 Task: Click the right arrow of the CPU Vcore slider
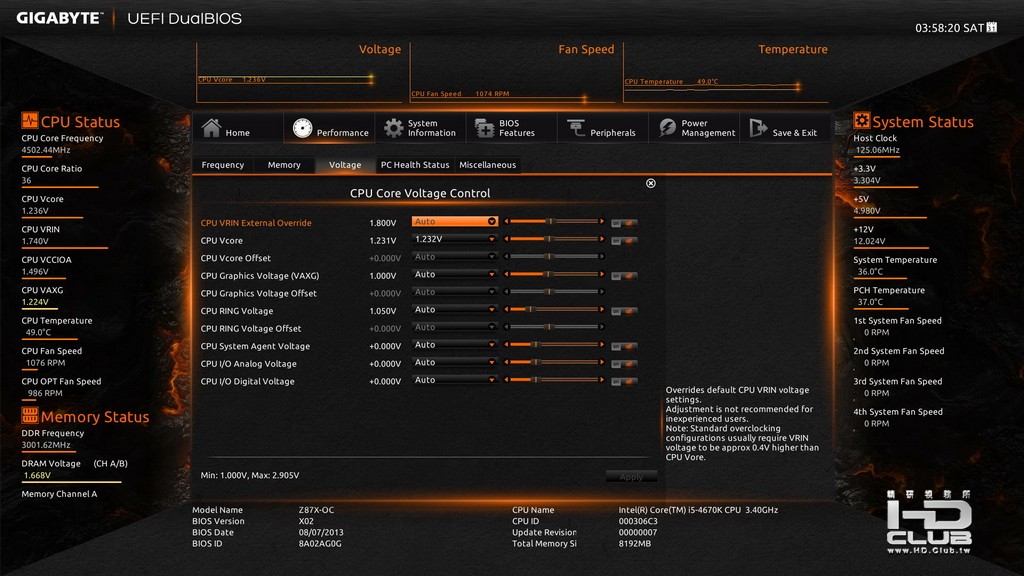601,239
